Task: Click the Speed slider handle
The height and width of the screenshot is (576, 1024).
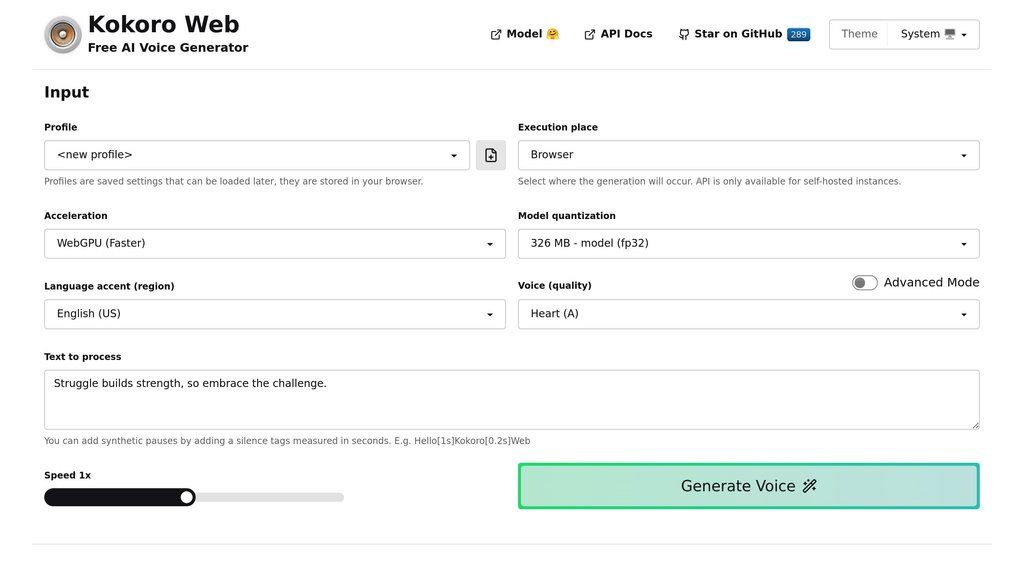Action: 187,497
